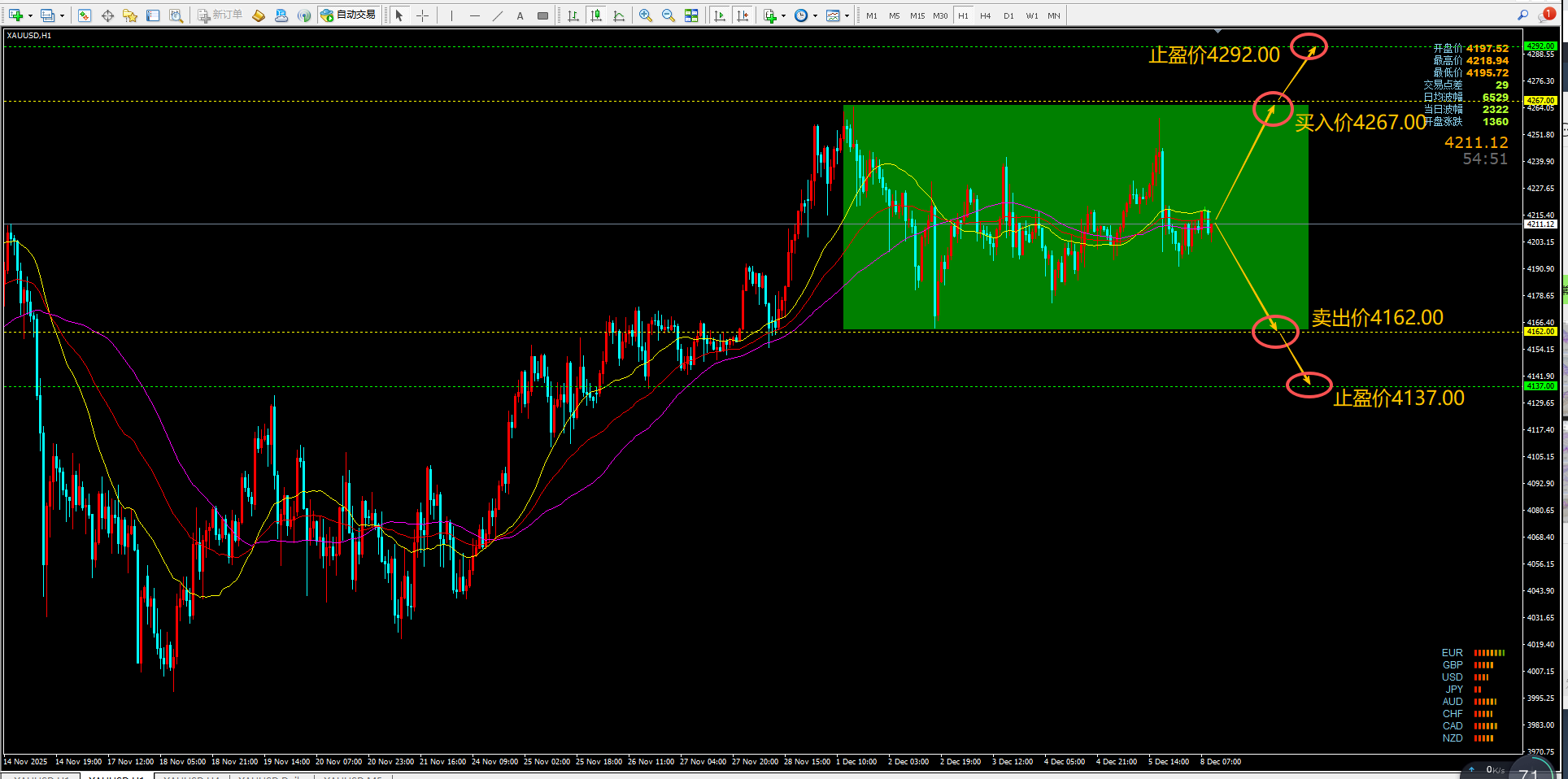Image resolution: width=1568 pixels, height=779 pixels.
Task: Click the 新订单 new order button
Action: [x=220, y=15]
